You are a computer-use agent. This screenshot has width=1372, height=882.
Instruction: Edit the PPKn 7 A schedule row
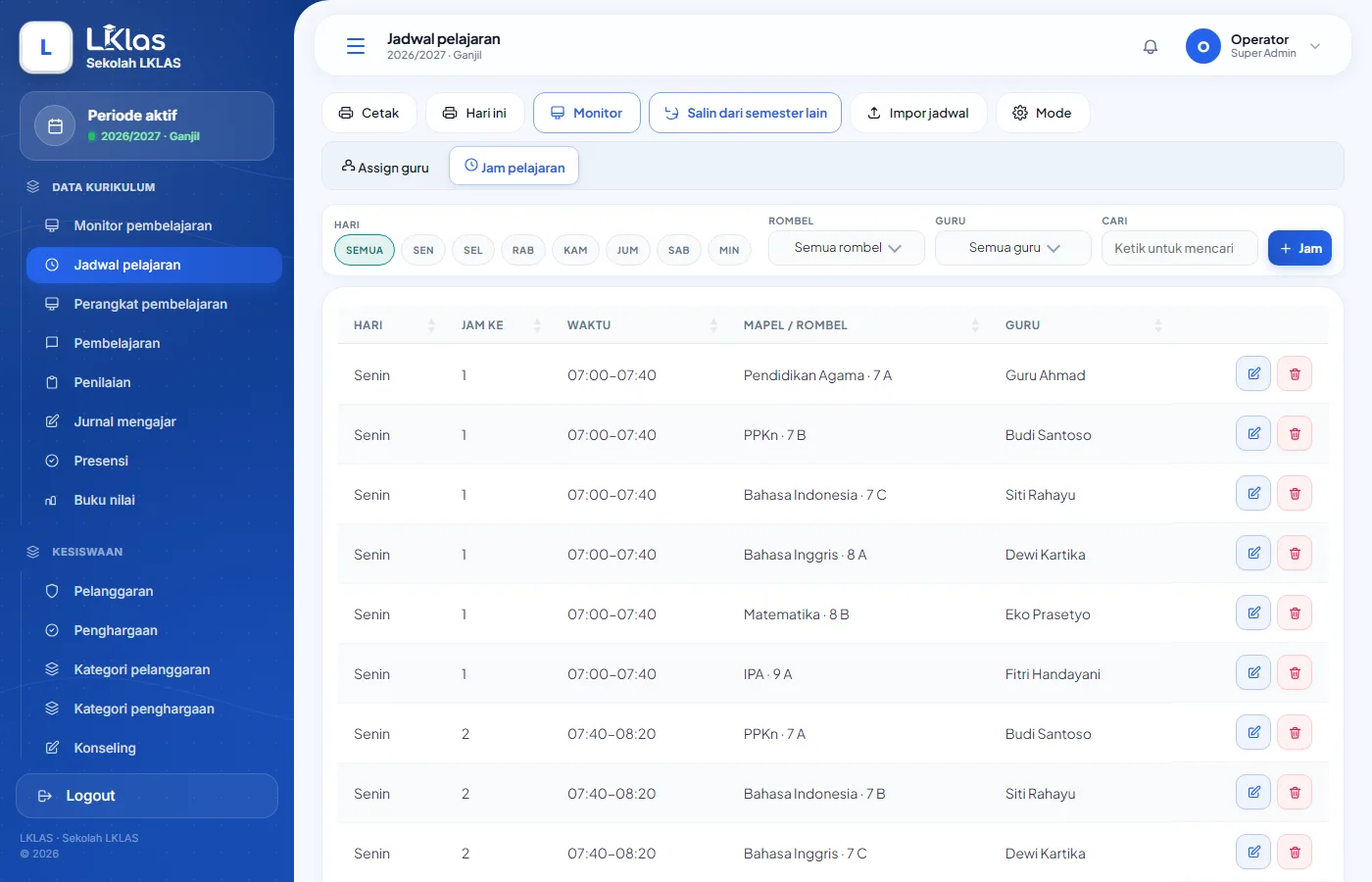pos(1253,732)
